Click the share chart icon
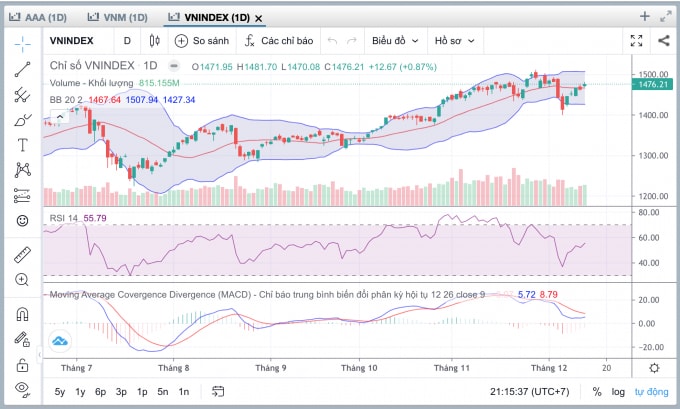 pyautogui.click(x=664, y=41)
